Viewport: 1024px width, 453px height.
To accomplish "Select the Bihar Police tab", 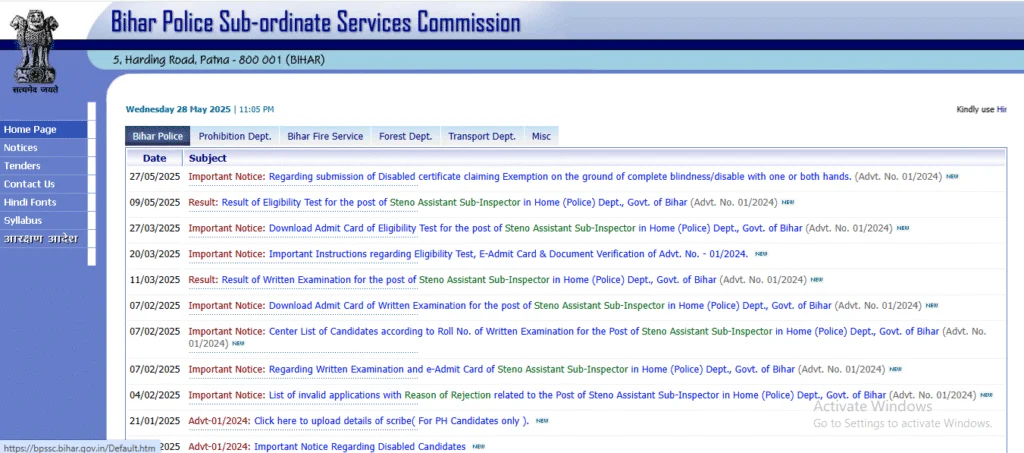I will (157, 136).
